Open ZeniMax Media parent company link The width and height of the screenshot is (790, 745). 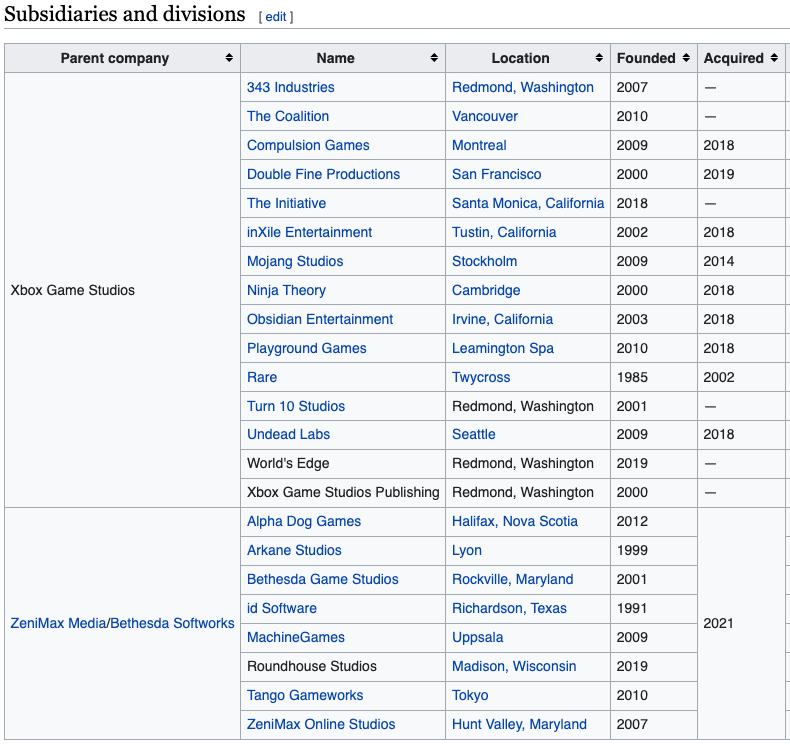click(58, 623)
